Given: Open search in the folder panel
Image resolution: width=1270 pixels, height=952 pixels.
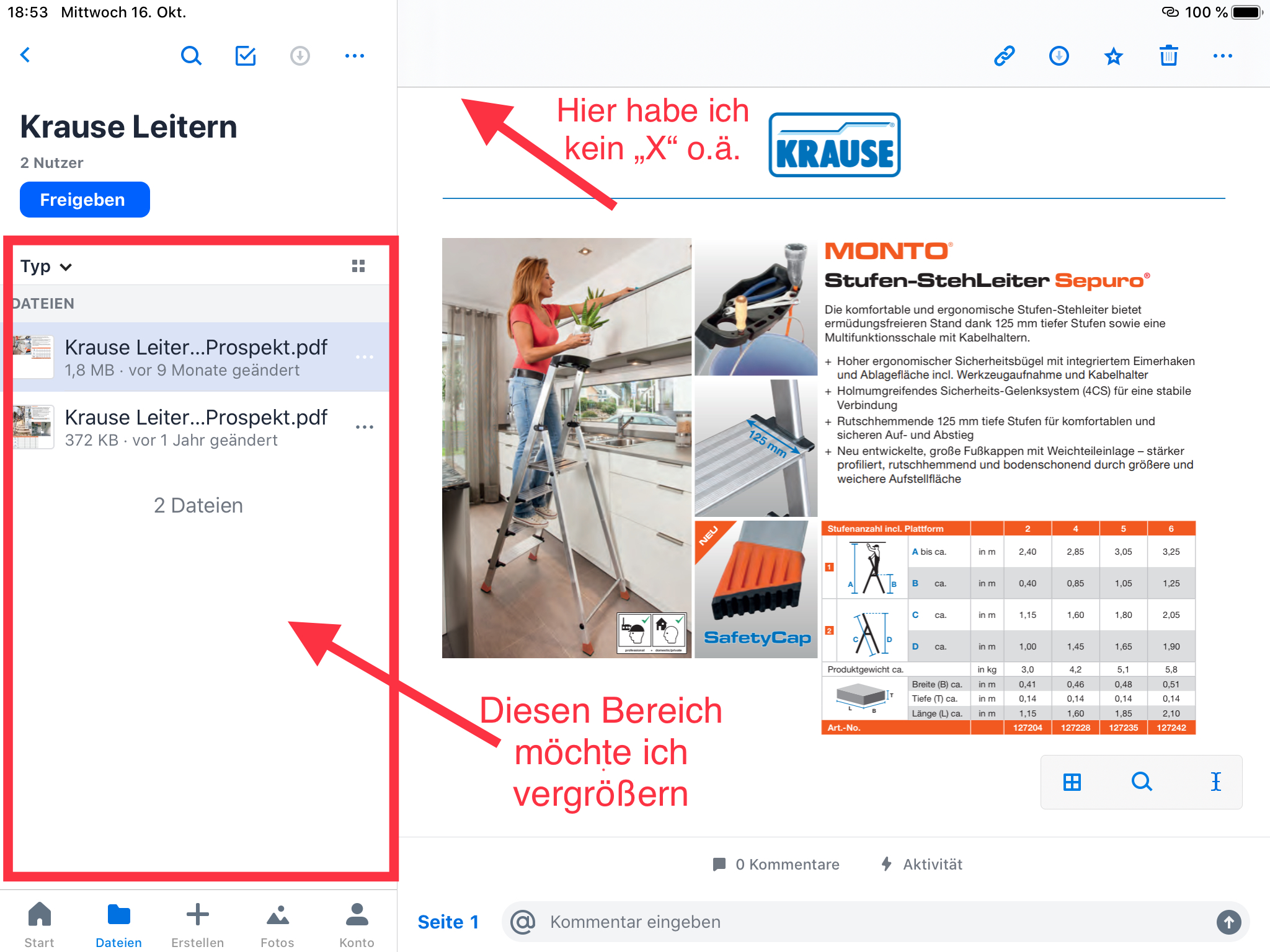Looking at the screenshot, I should pos(191,56).
